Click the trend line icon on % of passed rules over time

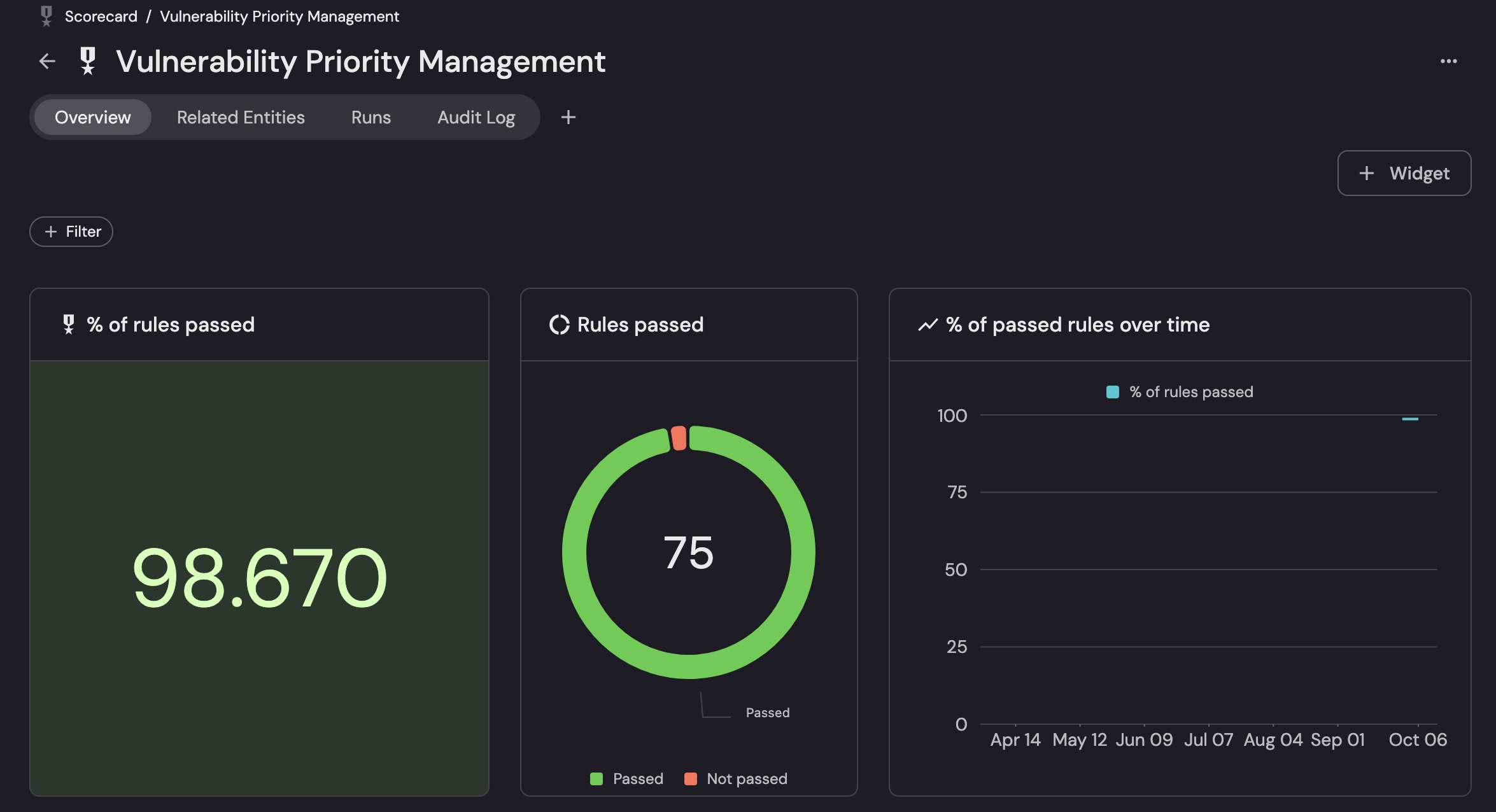pos(928,325)
